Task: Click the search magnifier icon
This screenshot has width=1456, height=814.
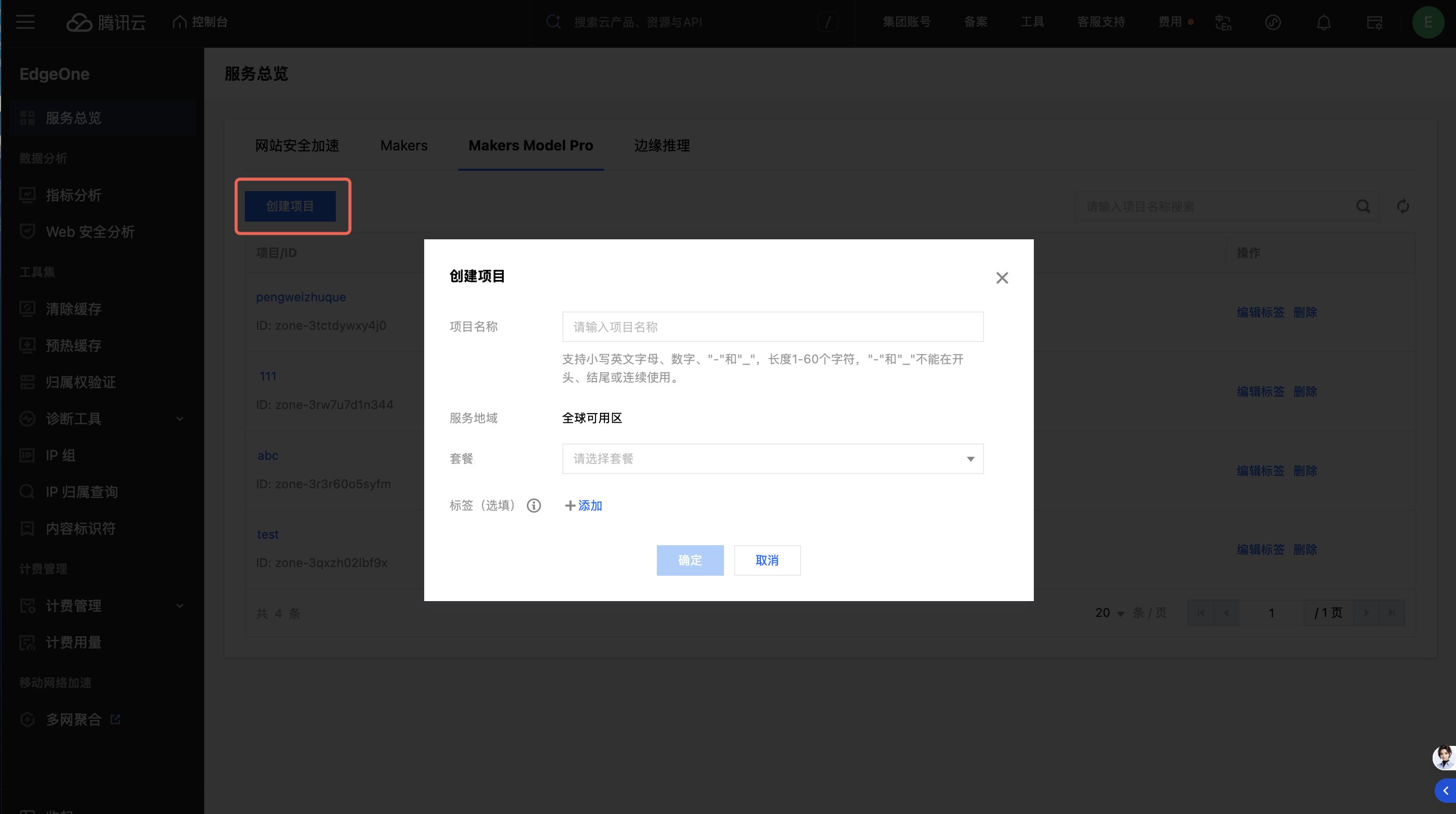Action: pyautogui.click(x=1364, y=206)
